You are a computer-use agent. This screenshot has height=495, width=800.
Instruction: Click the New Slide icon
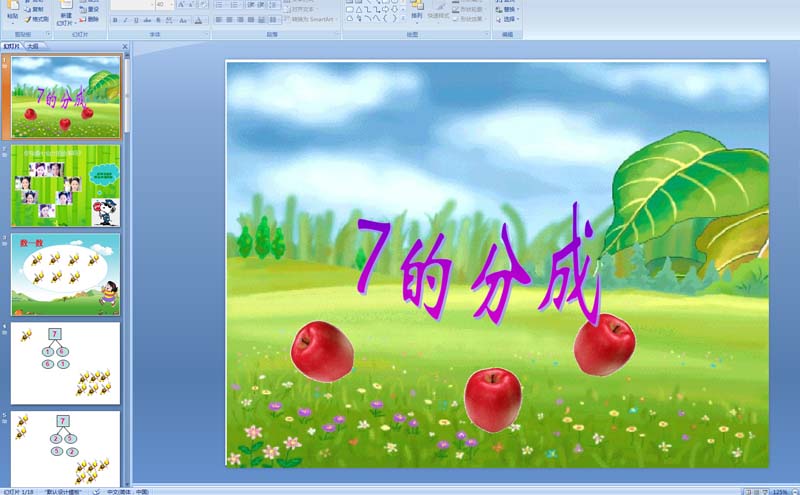point(65,12)
